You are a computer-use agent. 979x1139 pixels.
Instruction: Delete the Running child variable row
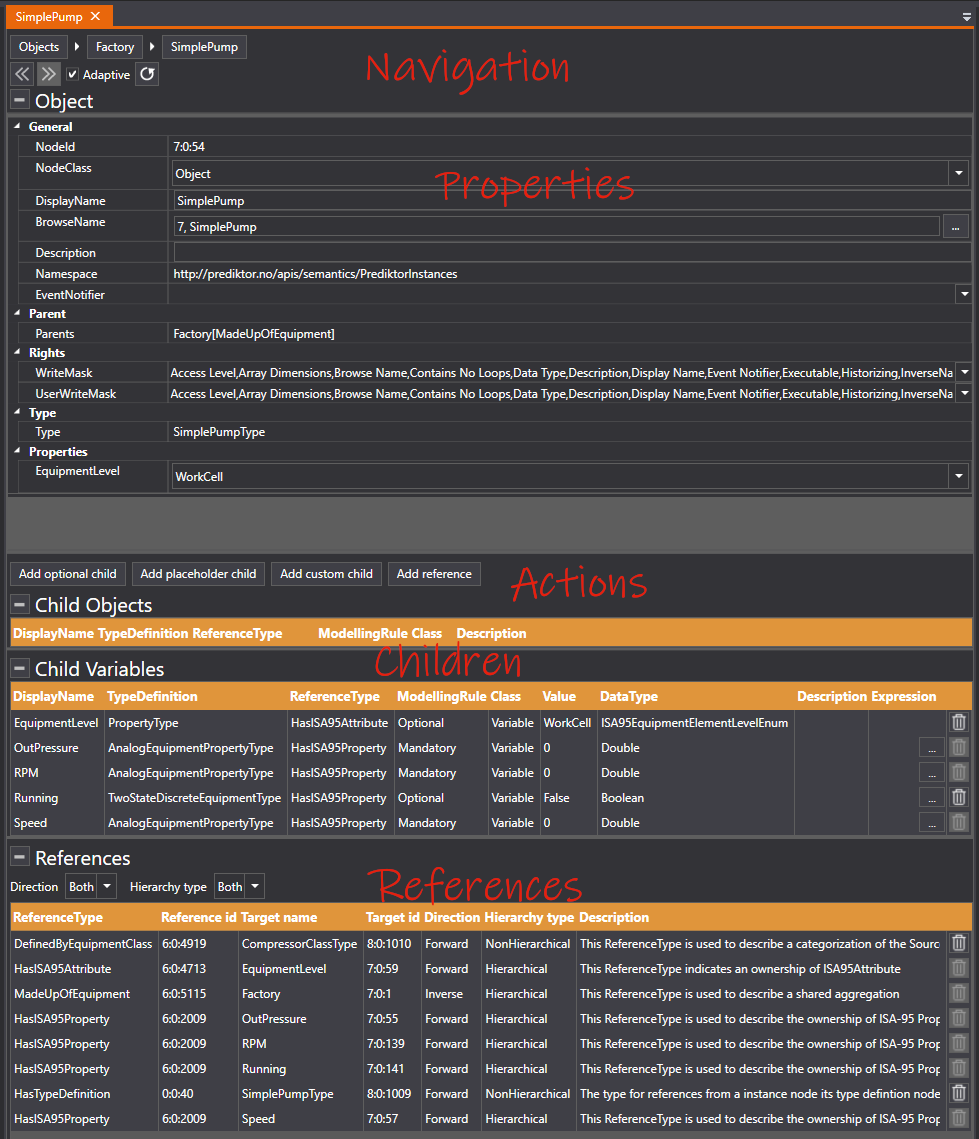click(958, 797)
